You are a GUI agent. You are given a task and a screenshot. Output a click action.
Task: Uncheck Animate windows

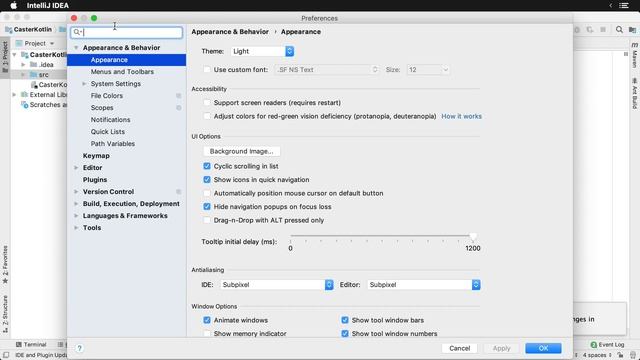pos(207,320)
